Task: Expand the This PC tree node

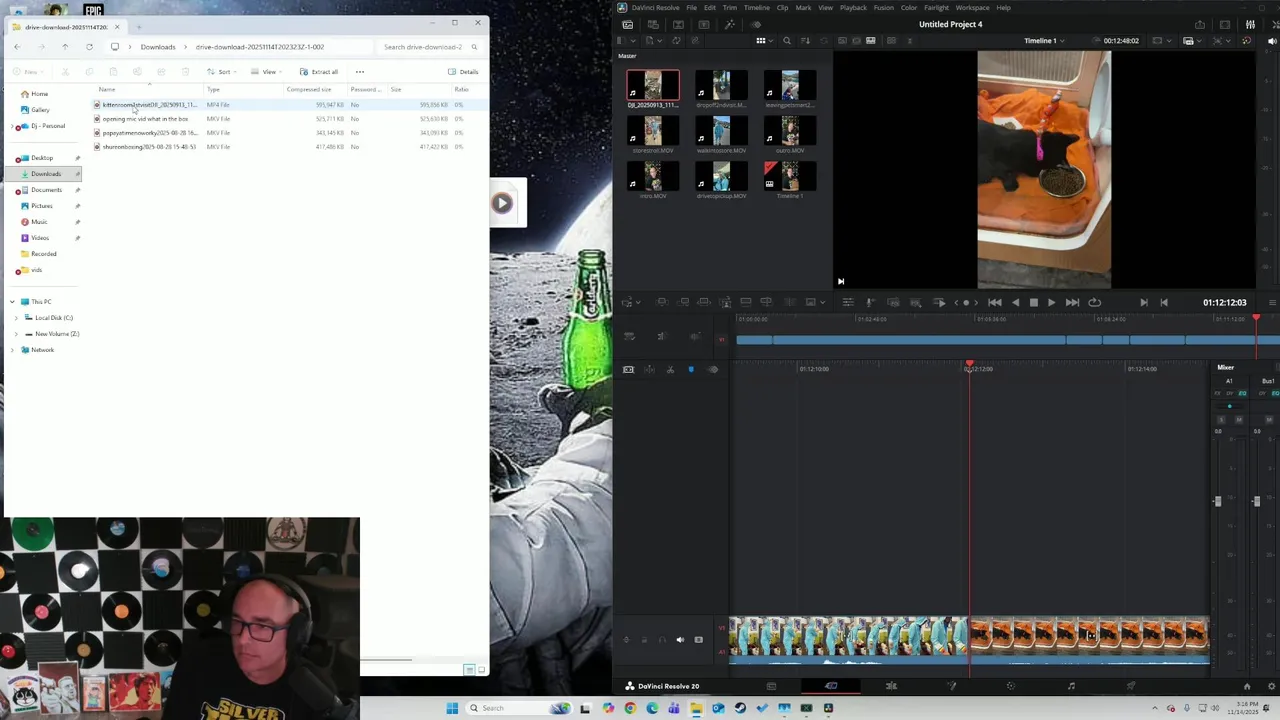Action: click(x=12, y=302)
